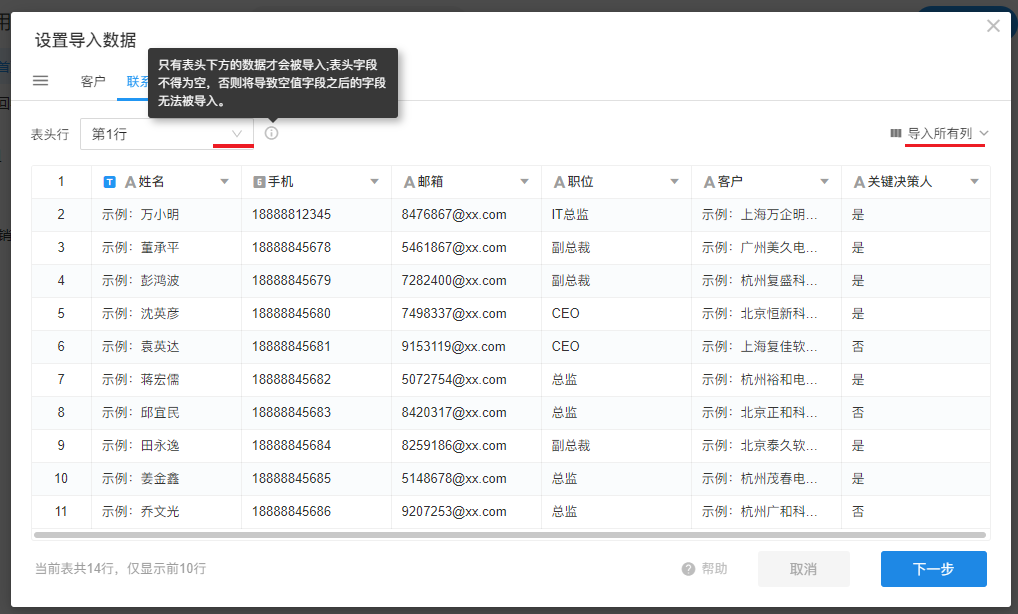The height and width of the screenshot is (614, 1018).
Task: Open the 表头行 dropdown showing 第1行
Action: click(x=166, y=133)
